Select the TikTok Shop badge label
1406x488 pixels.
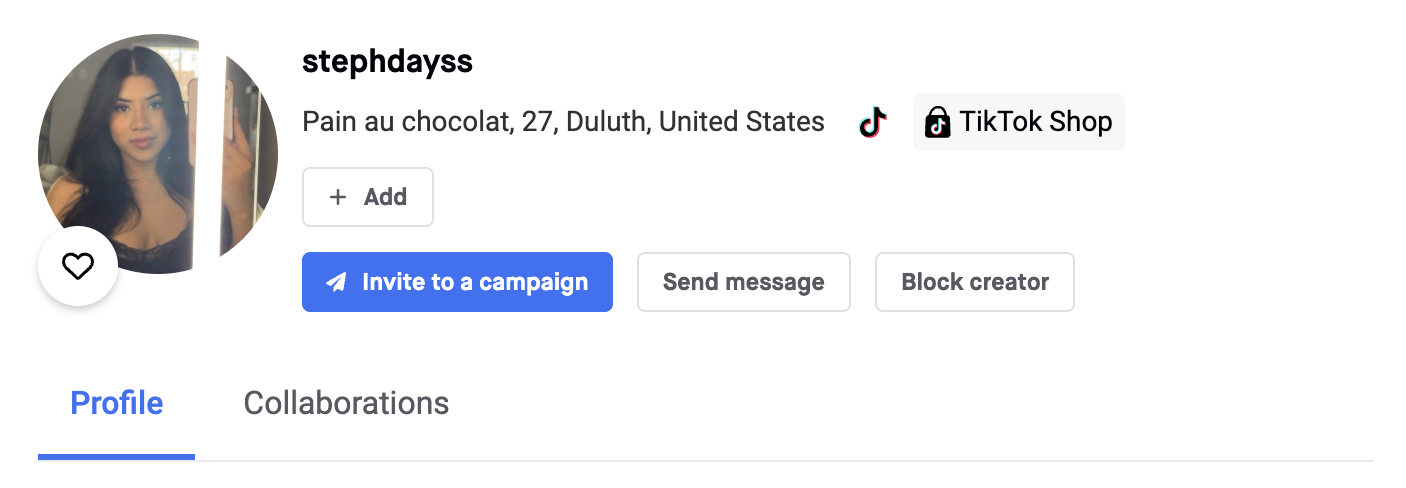point(1035,122)
